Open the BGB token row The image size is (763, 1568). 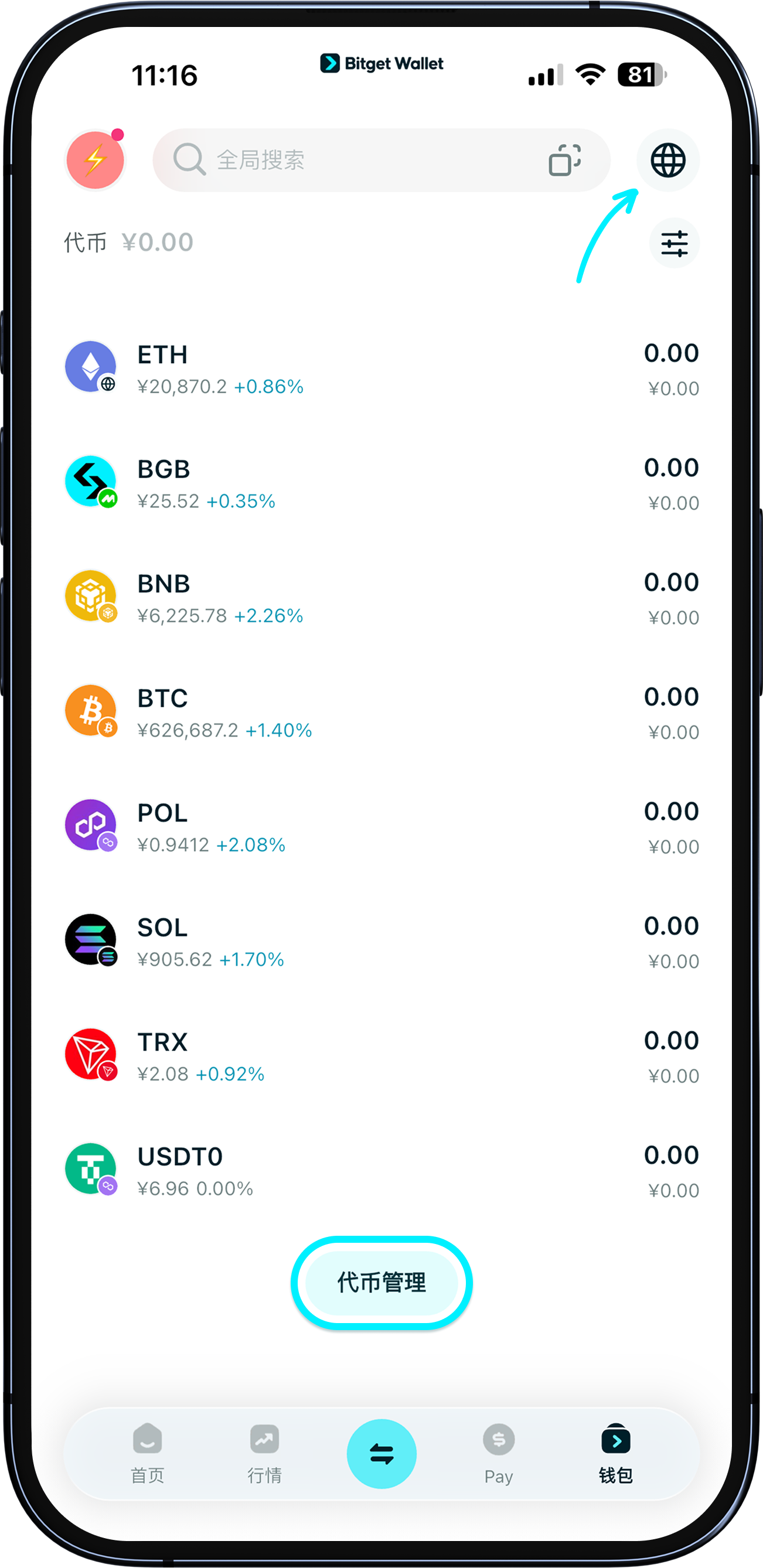[381, 483]
